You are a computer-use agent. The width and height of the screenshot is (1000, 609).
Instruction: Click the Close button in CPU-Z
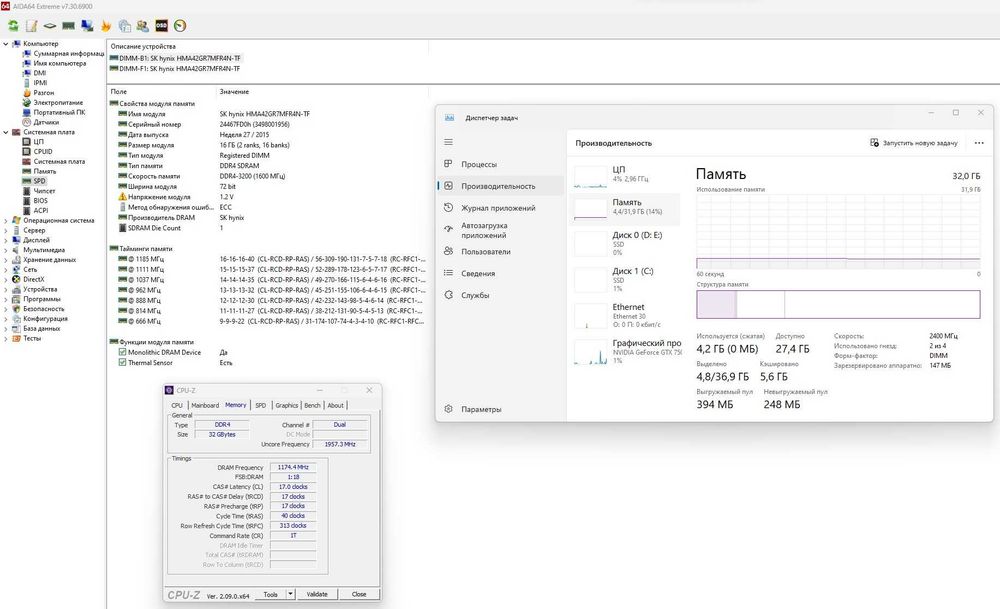click(359, 594)
